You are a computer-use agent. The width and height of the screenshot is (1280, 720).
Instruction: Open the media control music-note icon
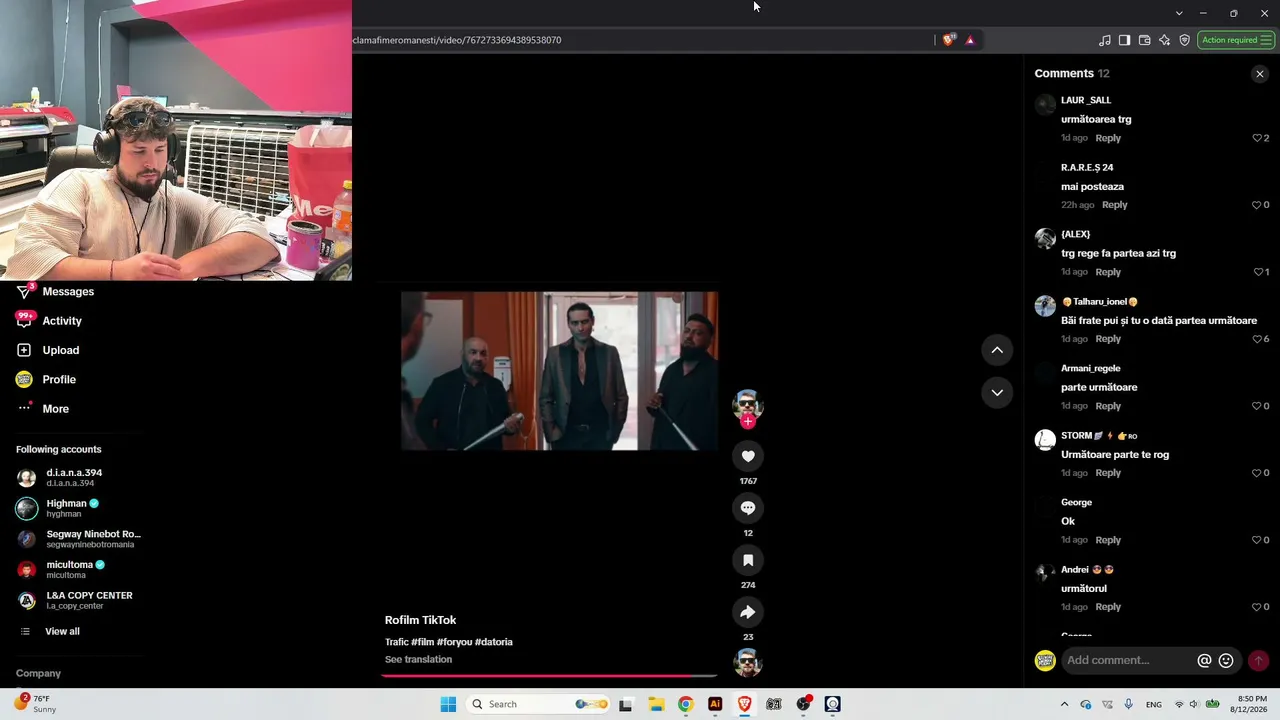1104,40
